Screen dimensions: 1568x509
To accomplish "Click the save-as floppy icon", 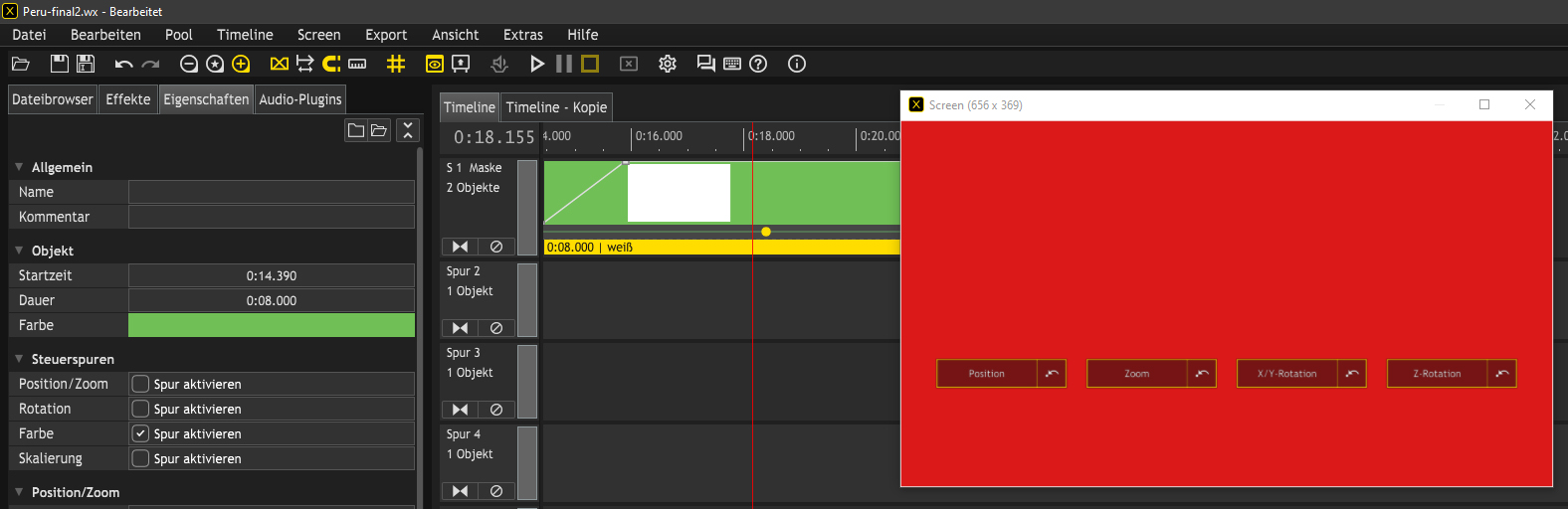I will pyautogui.click(x=86, y=64).
